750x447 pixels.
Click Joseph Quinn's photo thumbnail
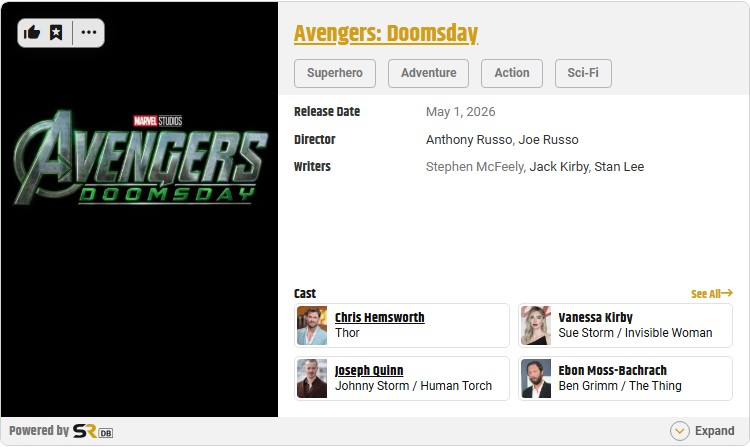coord(312,379)
